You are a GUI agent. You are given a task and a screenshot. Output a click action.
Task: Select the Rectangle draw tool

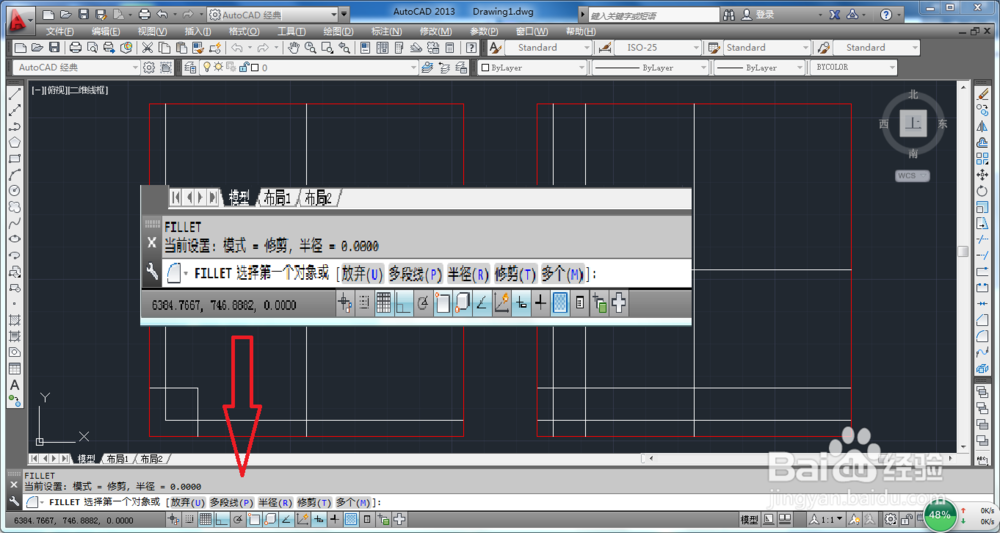[15, 159]
